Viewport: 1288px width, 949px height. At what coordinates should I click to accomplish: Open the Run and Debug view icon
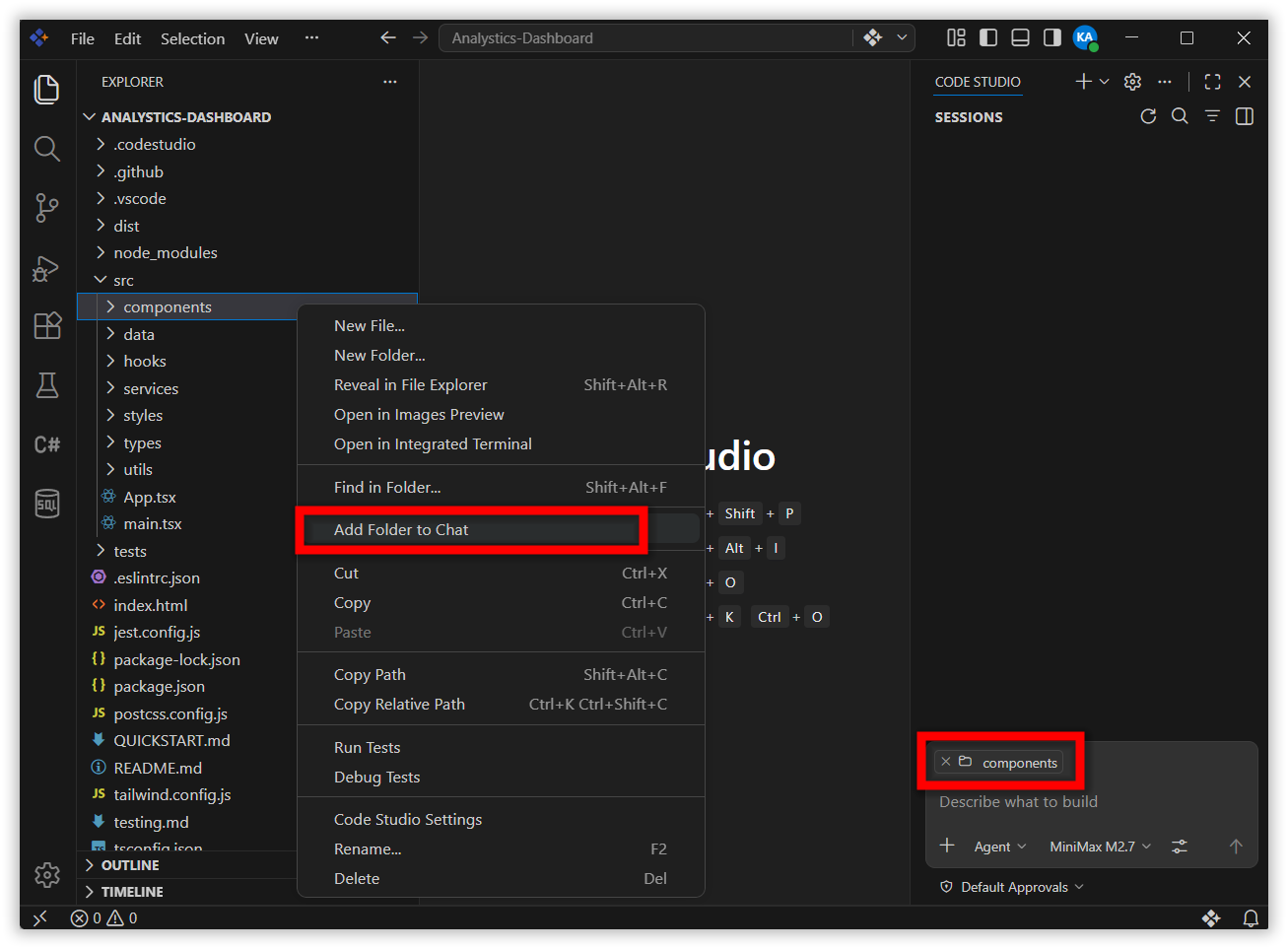click(x=47, y=267)
